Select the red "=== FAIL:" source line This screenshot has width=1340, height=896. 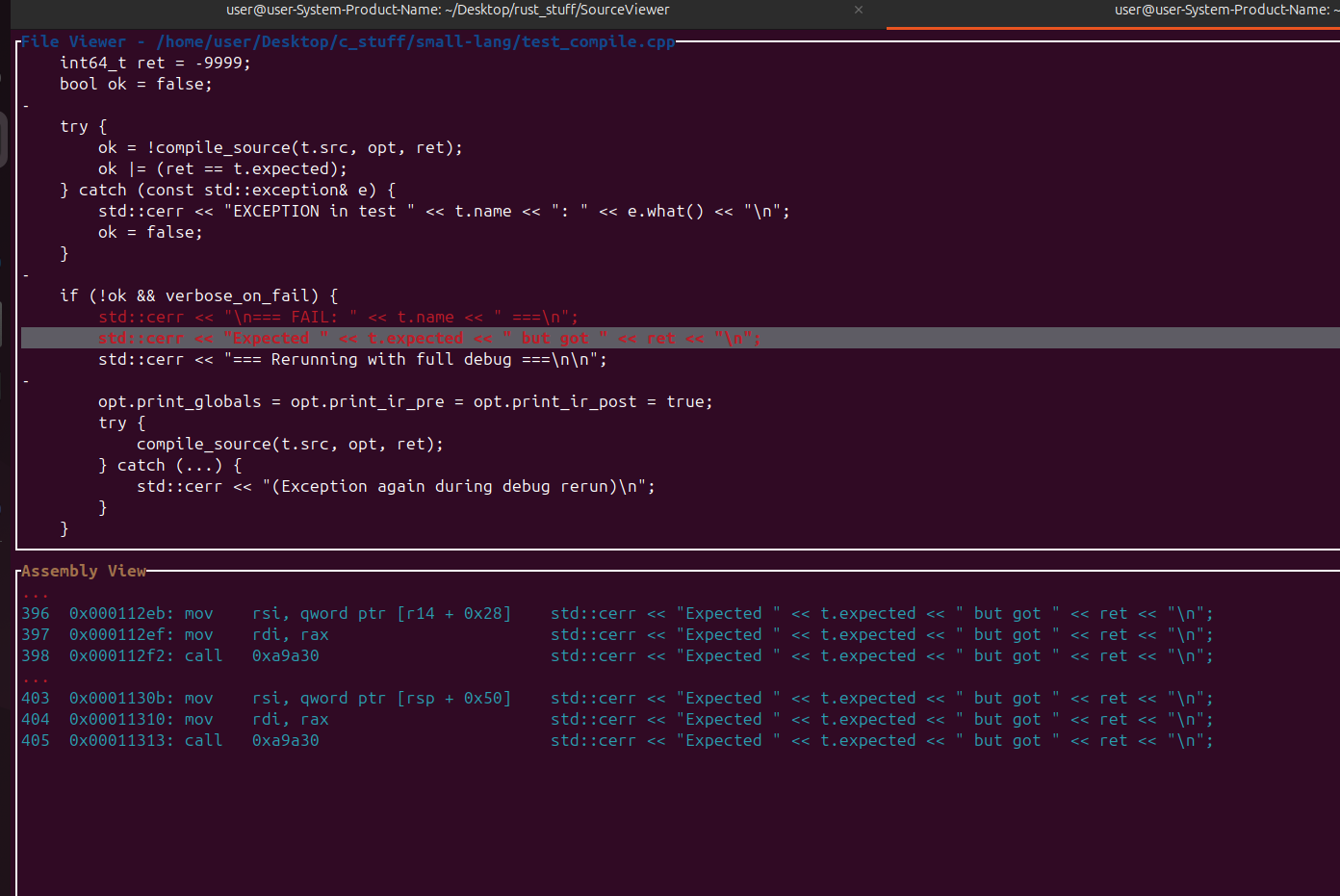coord(338,318)
